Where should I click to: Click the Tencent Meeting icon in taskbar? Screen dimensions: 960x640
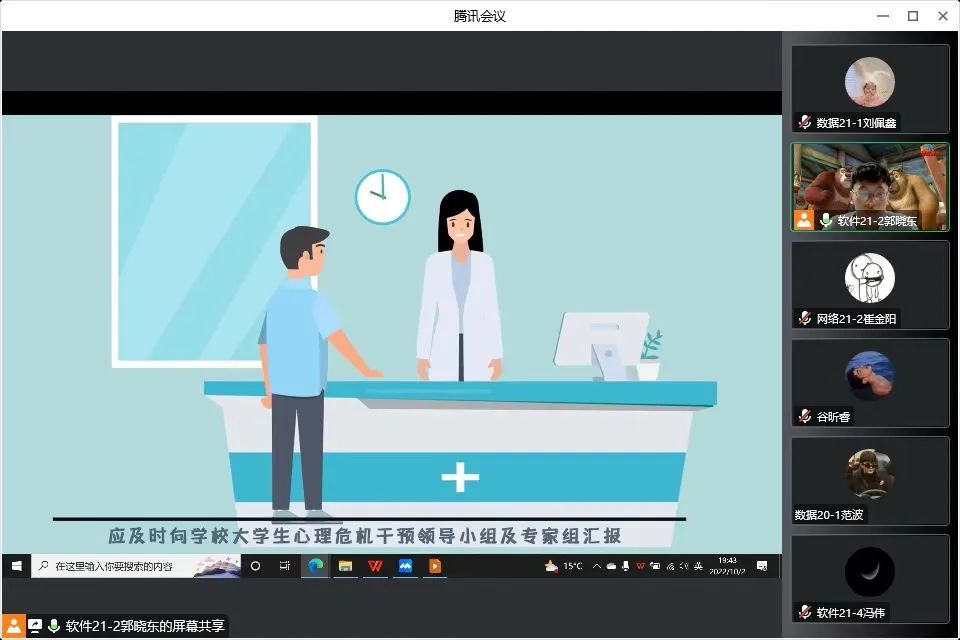(x=405, y=566)
